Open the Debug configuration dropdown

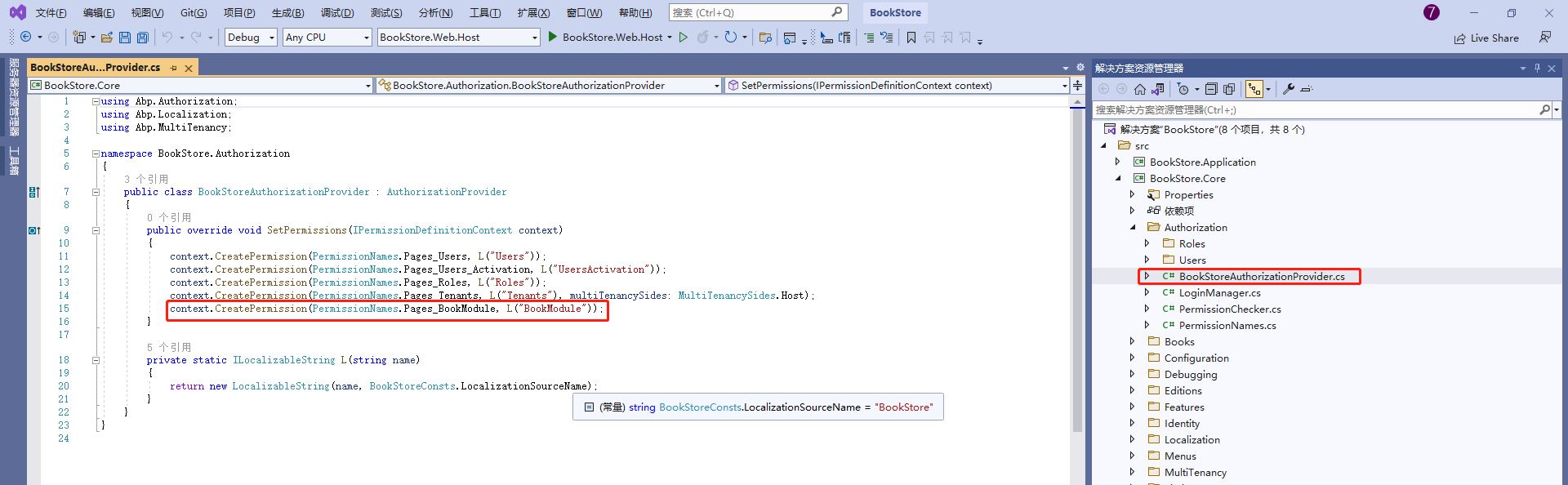click(251, 38)
